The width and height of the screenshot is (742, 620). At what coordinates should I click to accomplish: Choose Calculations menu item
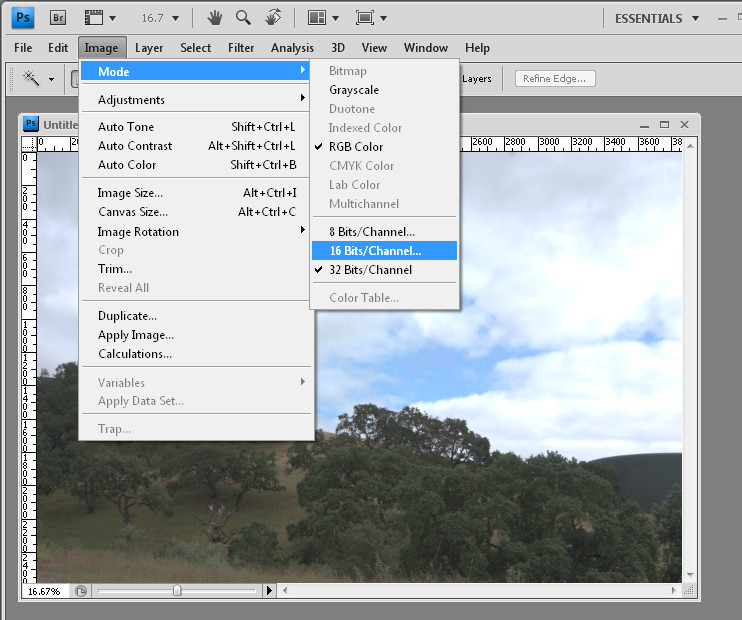click(194, 354)
